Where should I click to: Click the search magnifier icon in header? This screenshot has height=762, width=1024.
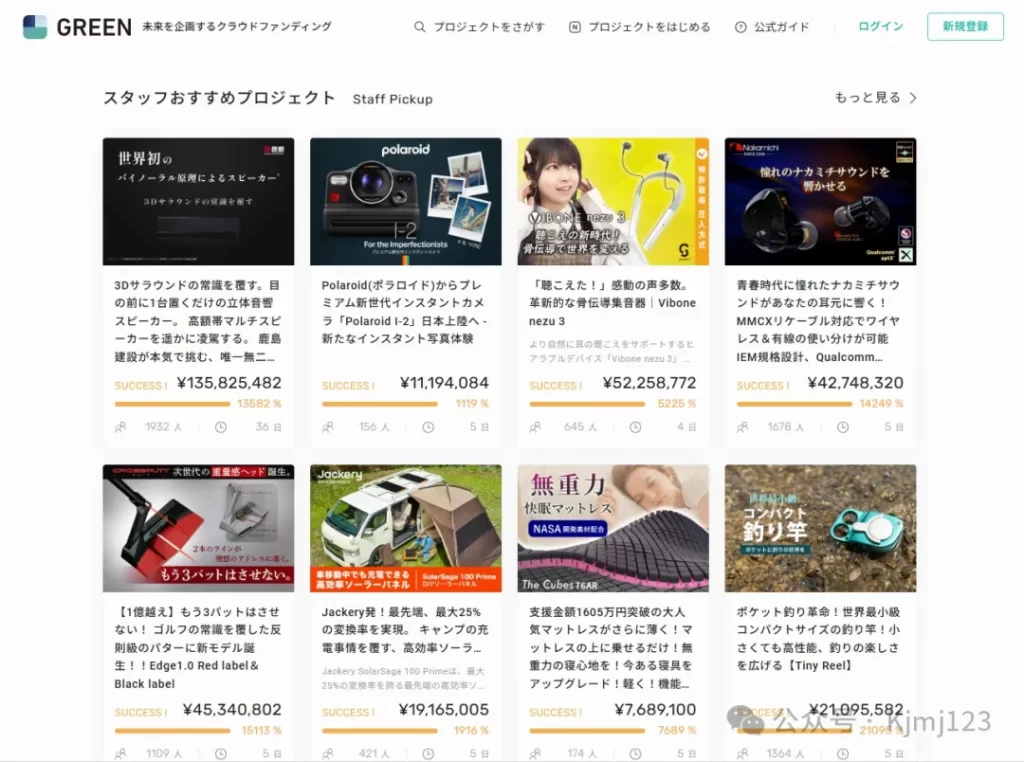[x=419, y=27]
